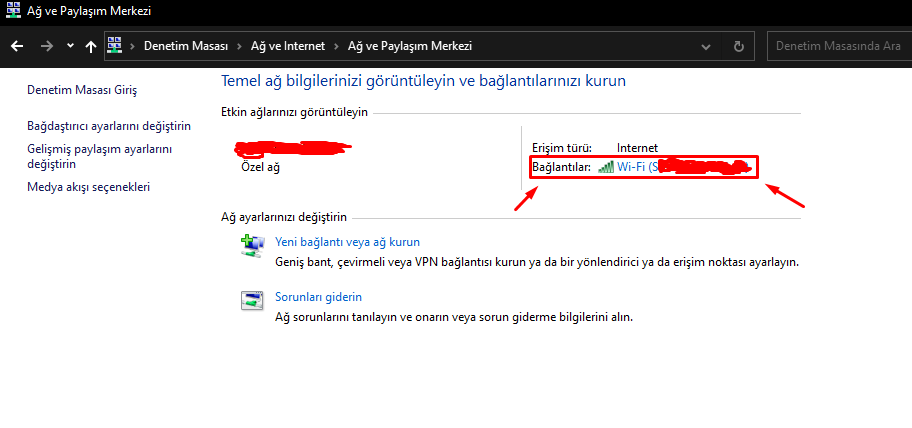
Task: Focus the Denetim Masasında Ara search box
Action: click(839, 47)
